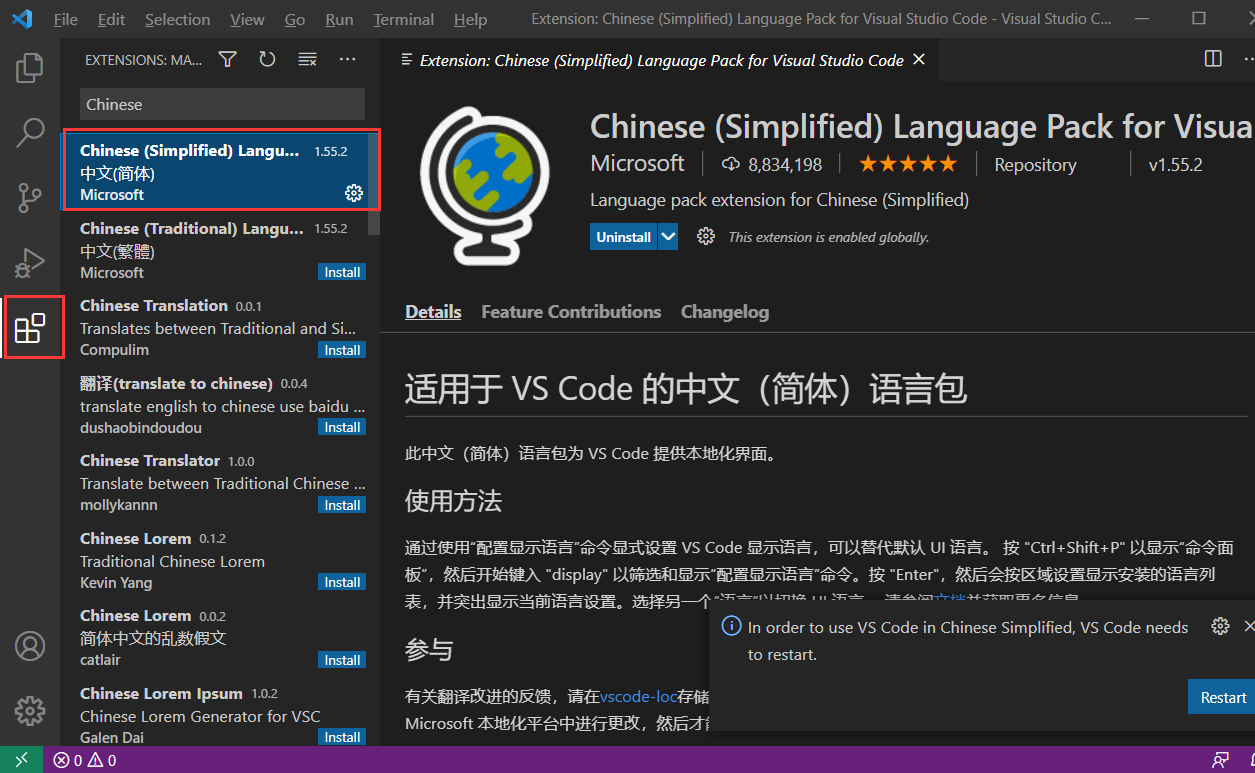Install the translate to chinese extension
Image resolution: width=1255 pixels, height=773 pixels.
coord(342,427)
